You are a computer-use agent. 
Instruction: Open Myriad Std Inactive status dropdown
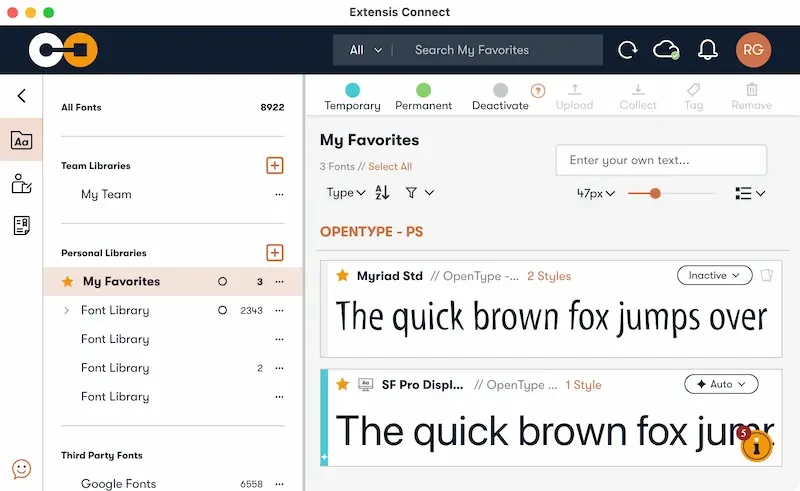pos(714,275)
